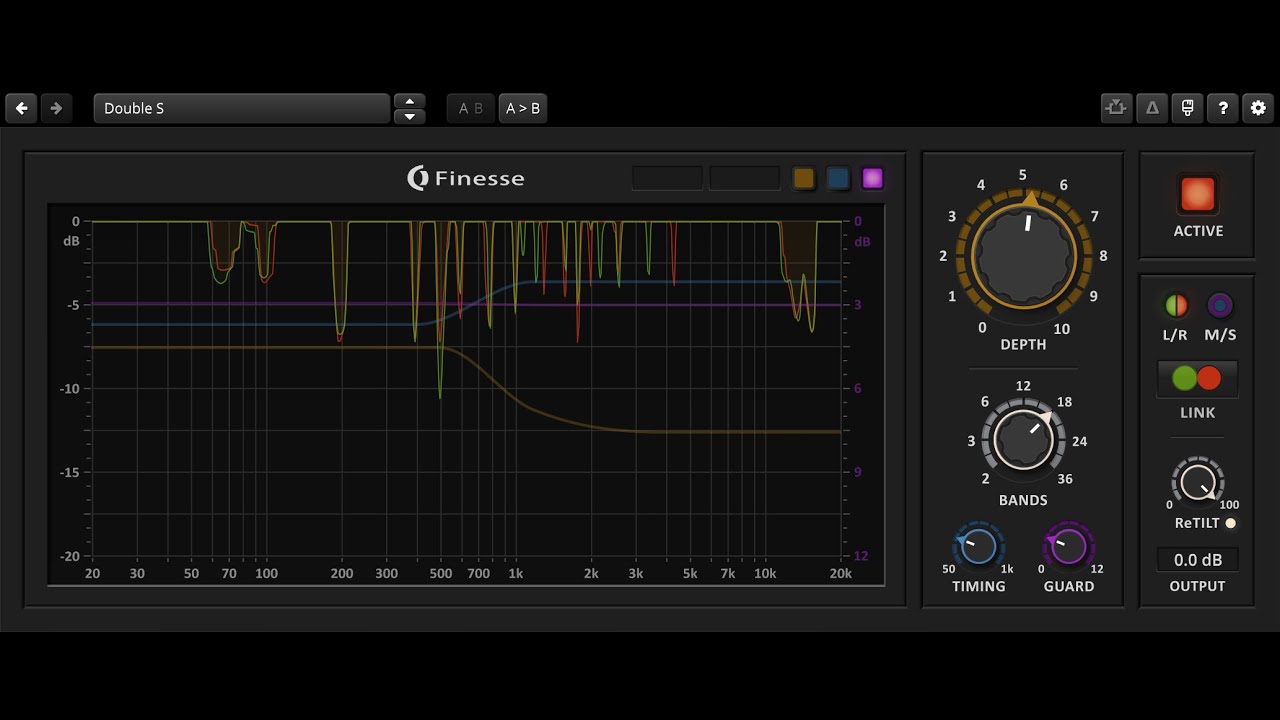Open help with question mark icon
Screen dimensions: 1280x720
point(1222,108)
